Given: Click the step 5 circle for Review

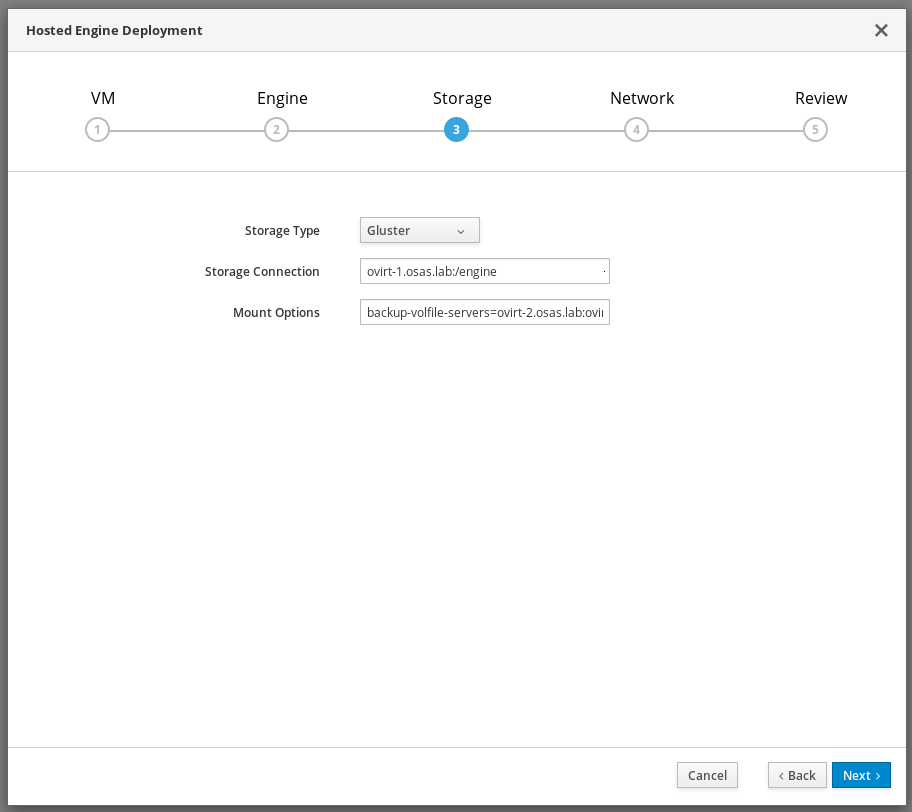Looking at the screenshot, I should [x=815, y=130].
